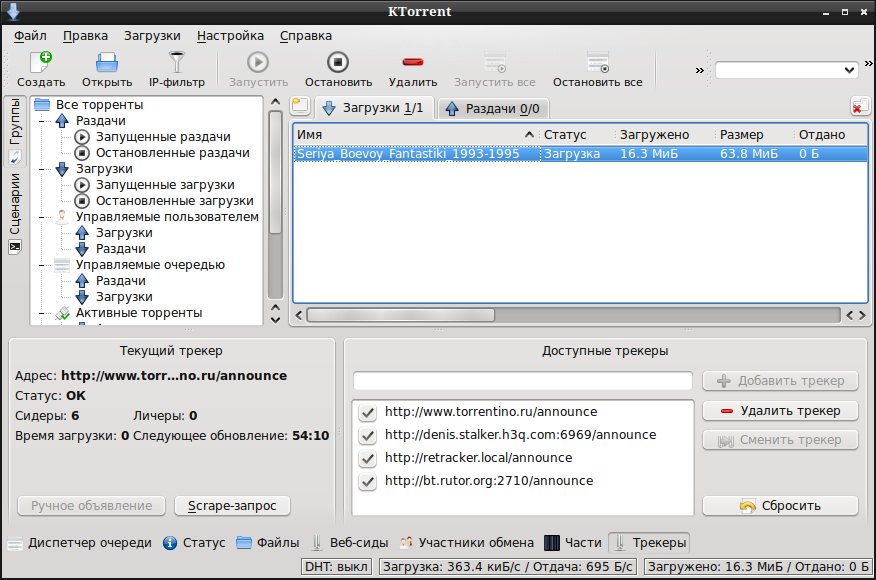Collapse the Загрузки tree branch
This screenshot has height=580, width=876.
(42, 169)
